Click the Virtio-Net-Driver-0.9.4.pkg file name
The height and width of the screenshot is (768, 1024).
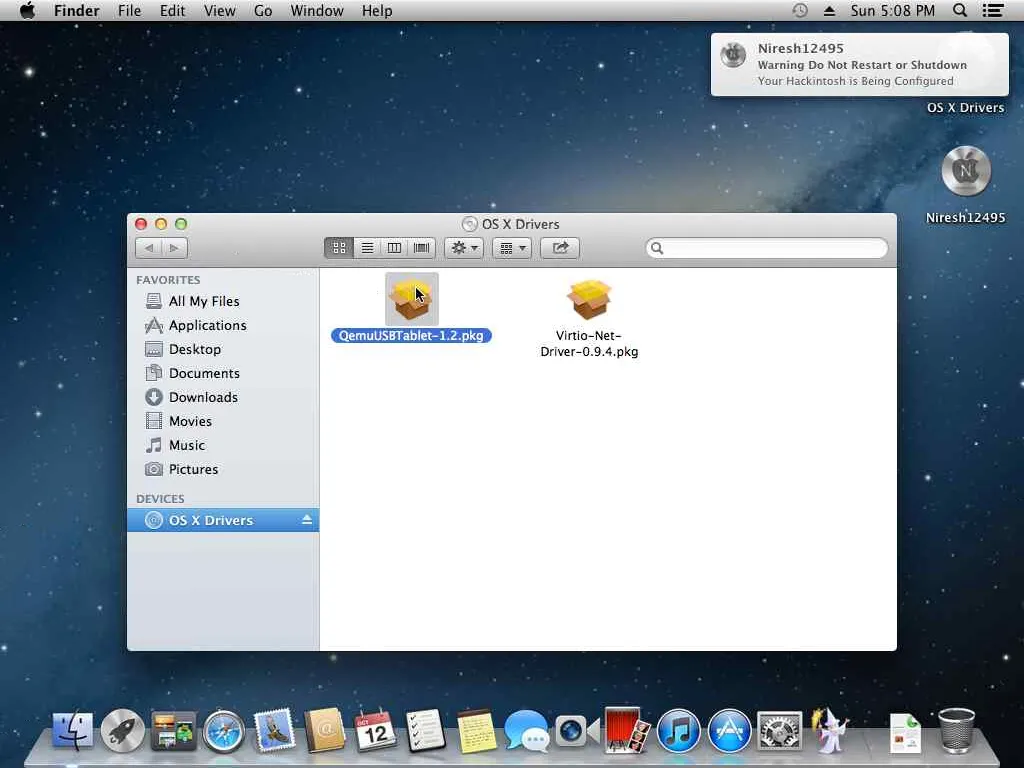(589, 344)
